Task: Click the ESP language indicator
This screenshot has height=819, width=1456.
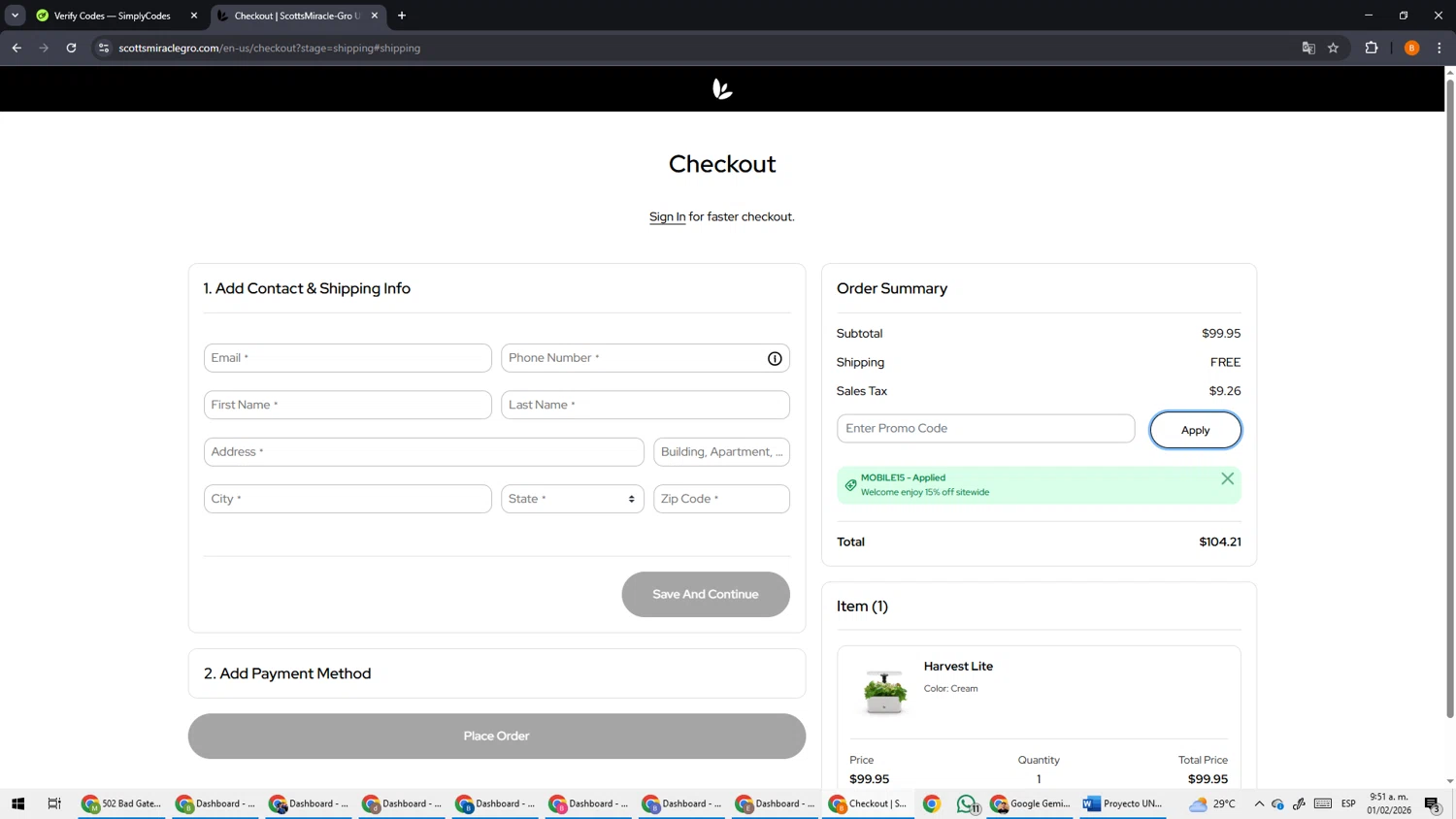Action: [1348, 803]
